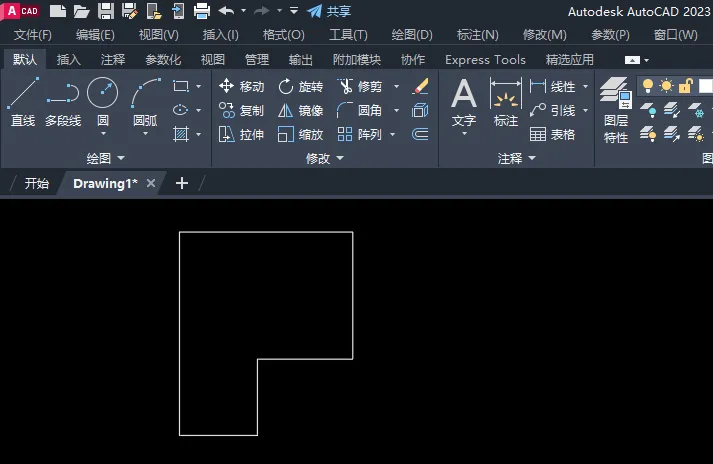Select the Hatch tool
This screenshot has height=464, width=713.
pyautogui.click(x=181, y=134)
